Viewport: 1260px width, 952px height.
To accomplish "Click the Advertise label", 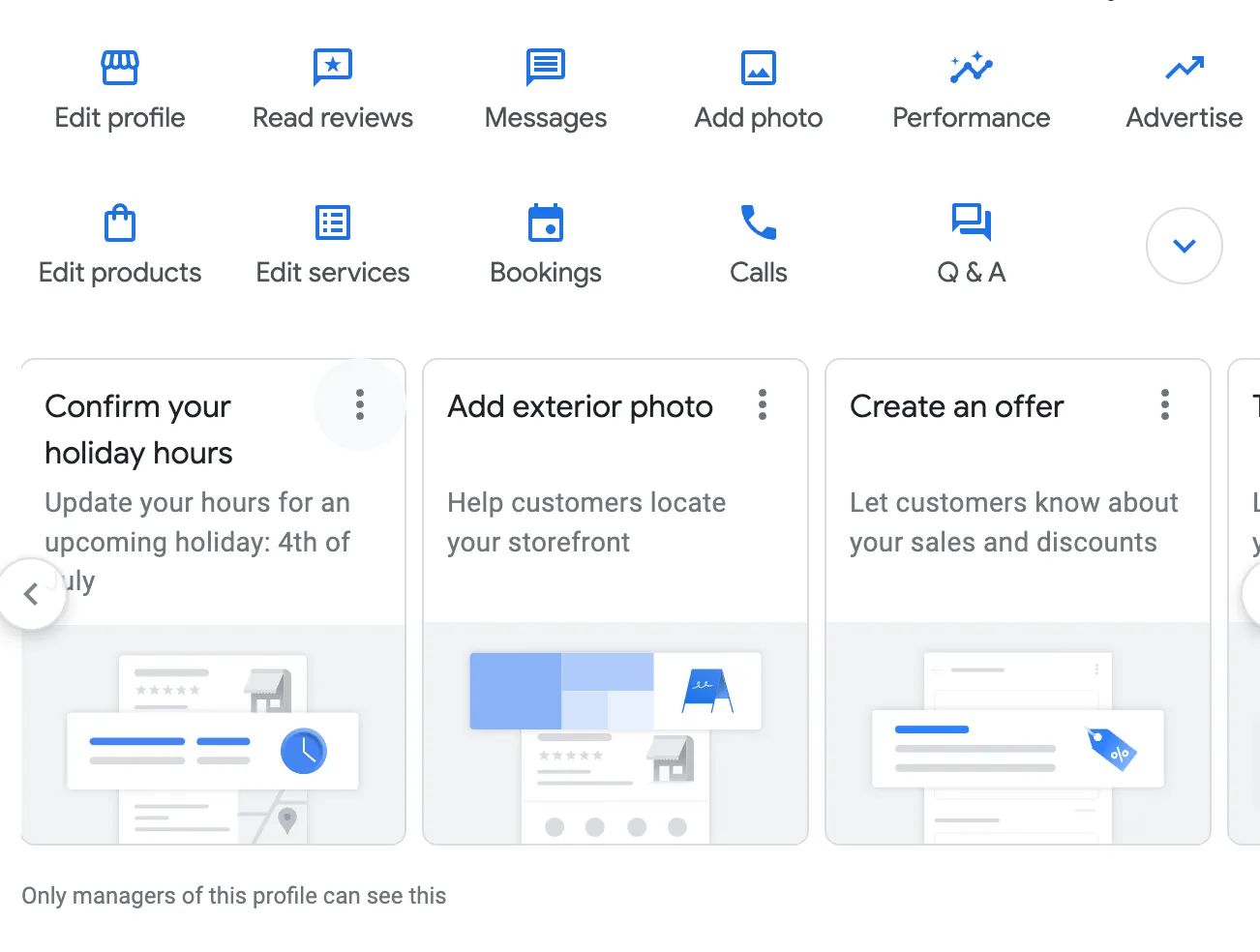I will (x=1185, y=118).
